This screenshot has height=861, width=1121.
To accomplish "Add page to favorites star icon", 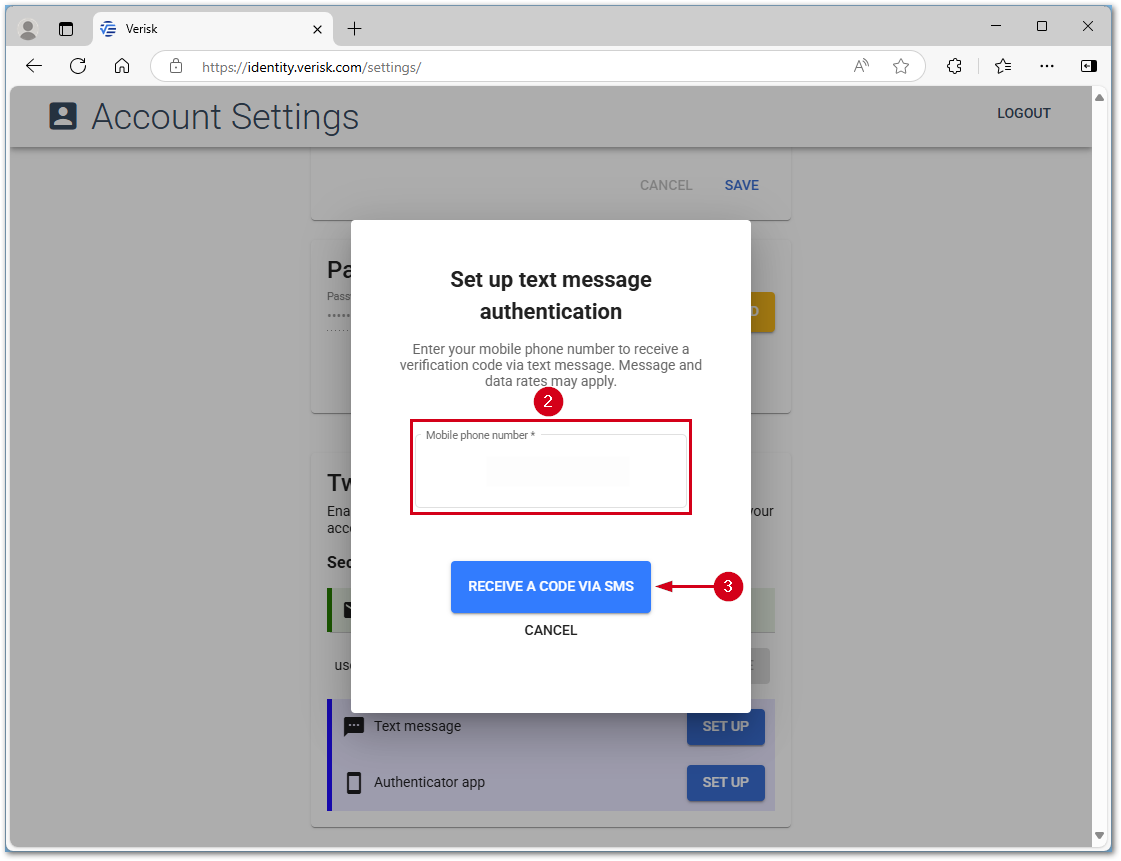I will 901,66.
